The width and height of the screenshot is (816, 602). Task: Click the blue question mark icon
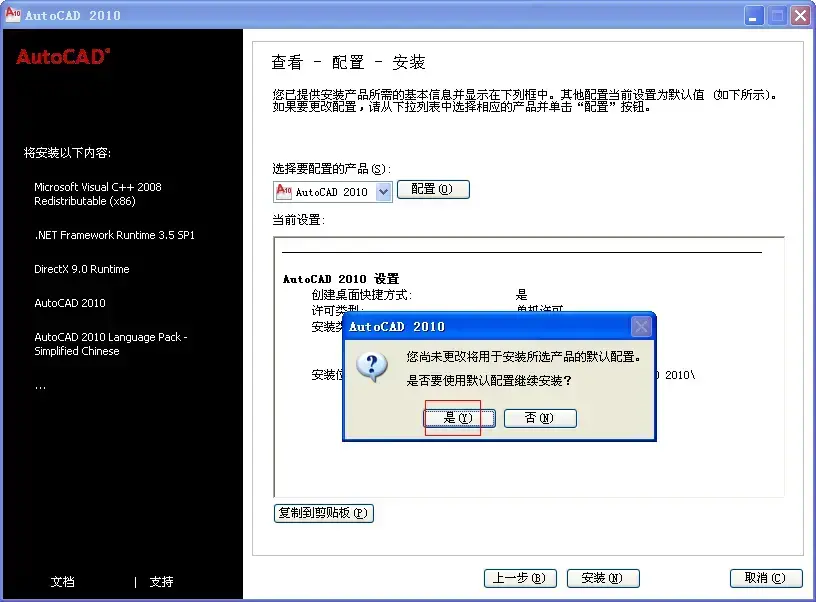[x=372, y=367]
